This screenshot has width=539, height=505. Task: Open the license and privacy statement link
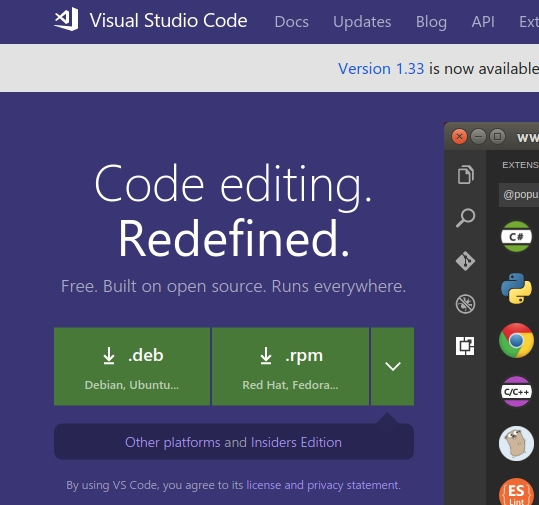(x=323, y=485)
